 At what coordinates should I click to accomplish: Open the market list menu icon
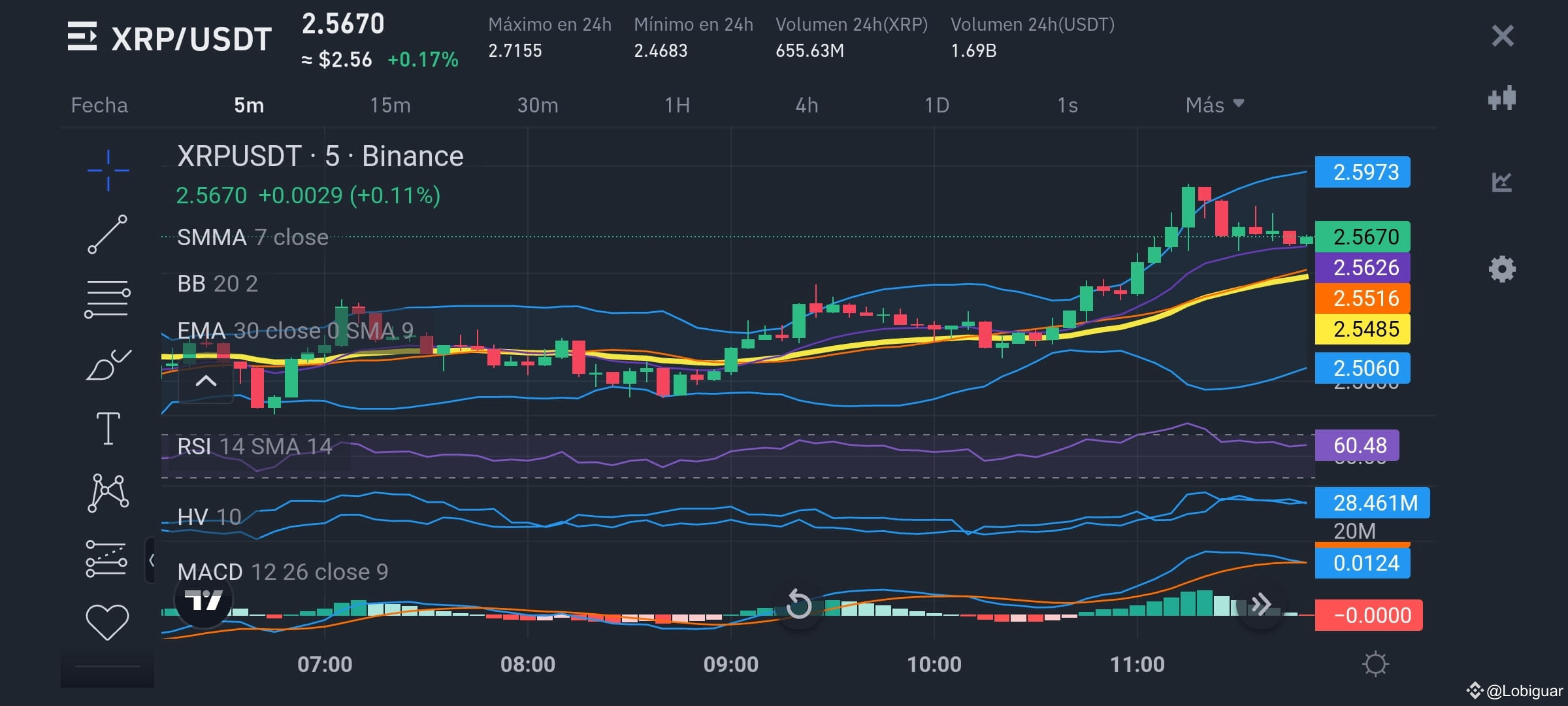82,37
